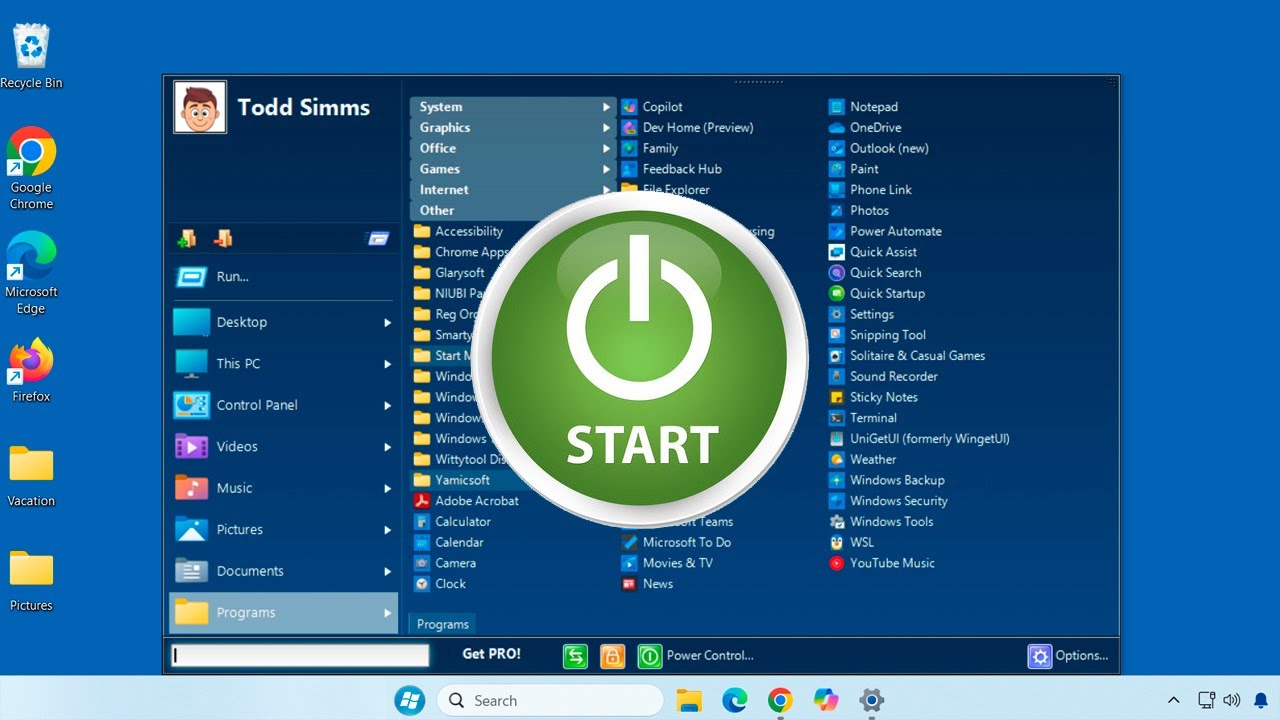
Task: Launch Terminal
Action: point(863,418)
